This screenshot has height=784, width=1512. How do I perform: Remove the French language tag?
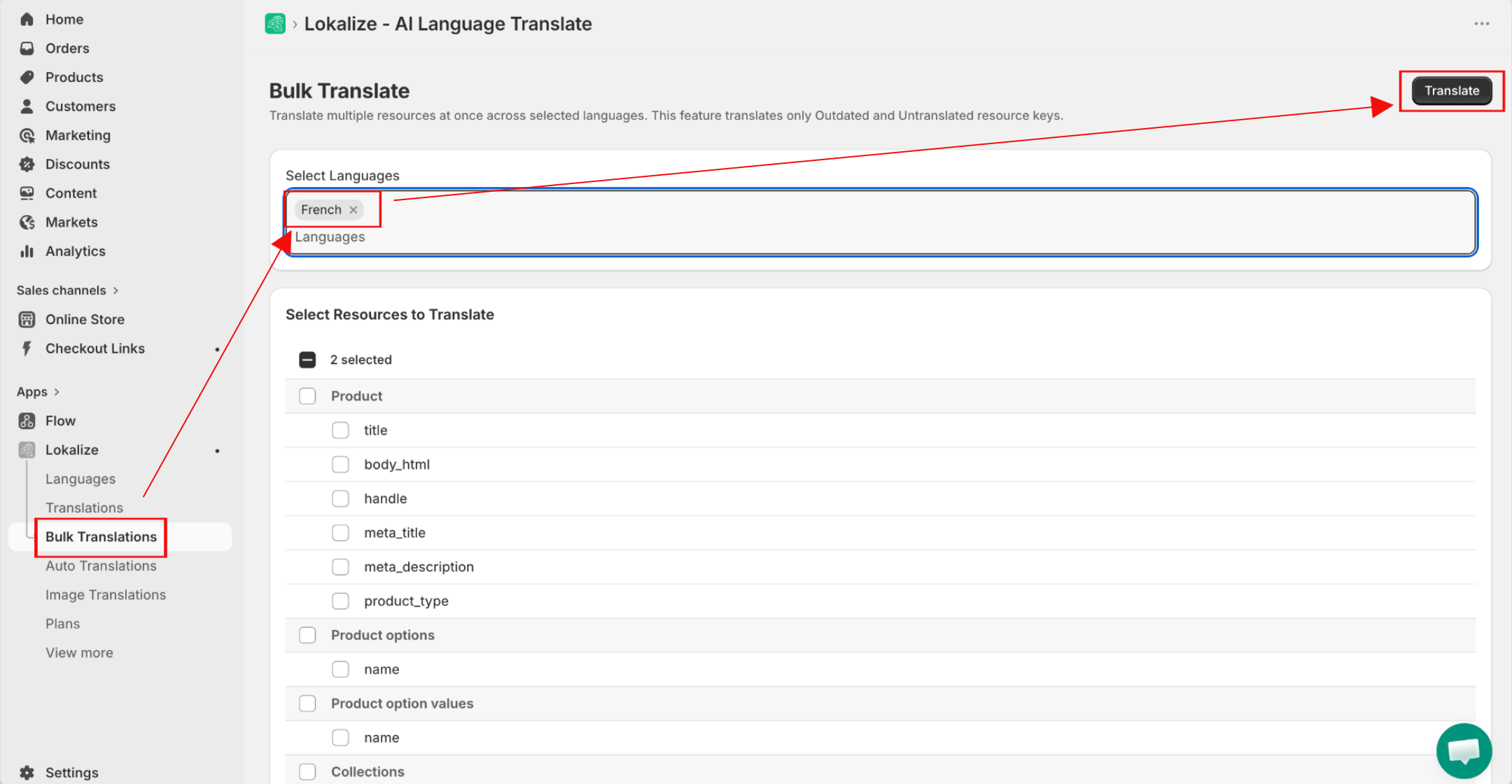click(353, 210)
